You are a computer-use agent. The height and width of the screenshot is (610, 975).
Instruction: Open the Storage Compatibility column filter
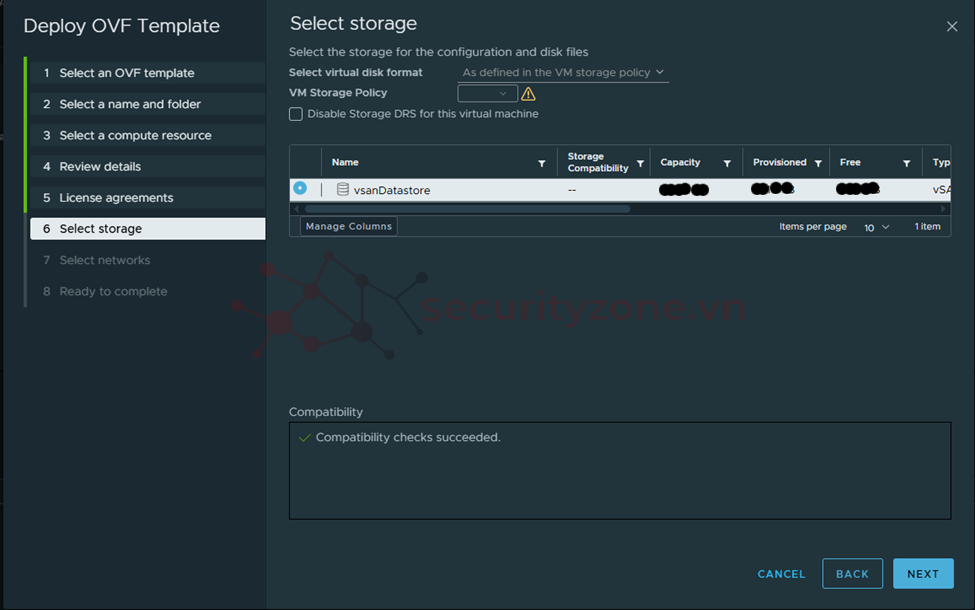640,164
